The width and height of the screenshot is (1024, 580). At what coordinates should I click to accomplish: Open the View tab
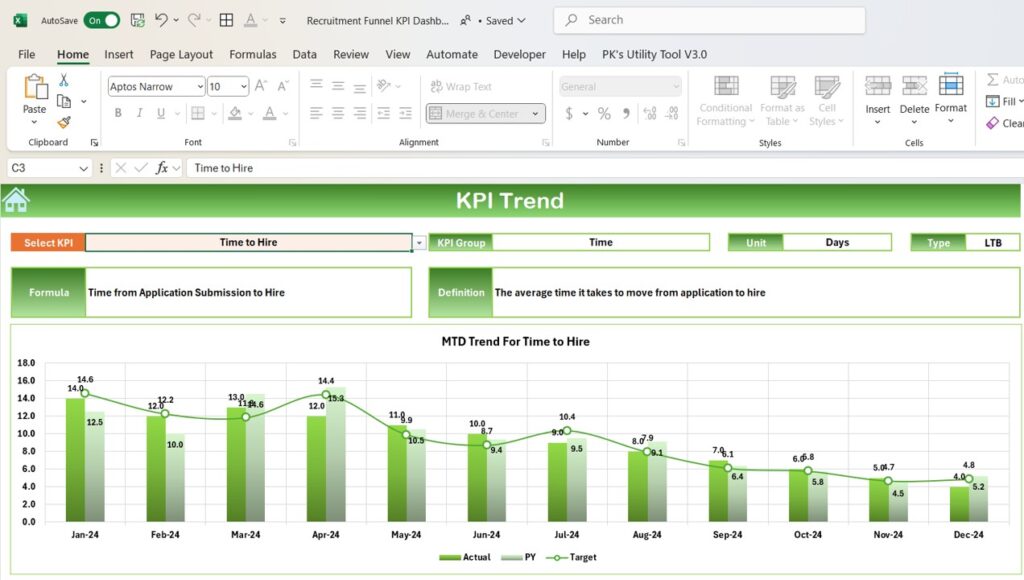(398, 54)
